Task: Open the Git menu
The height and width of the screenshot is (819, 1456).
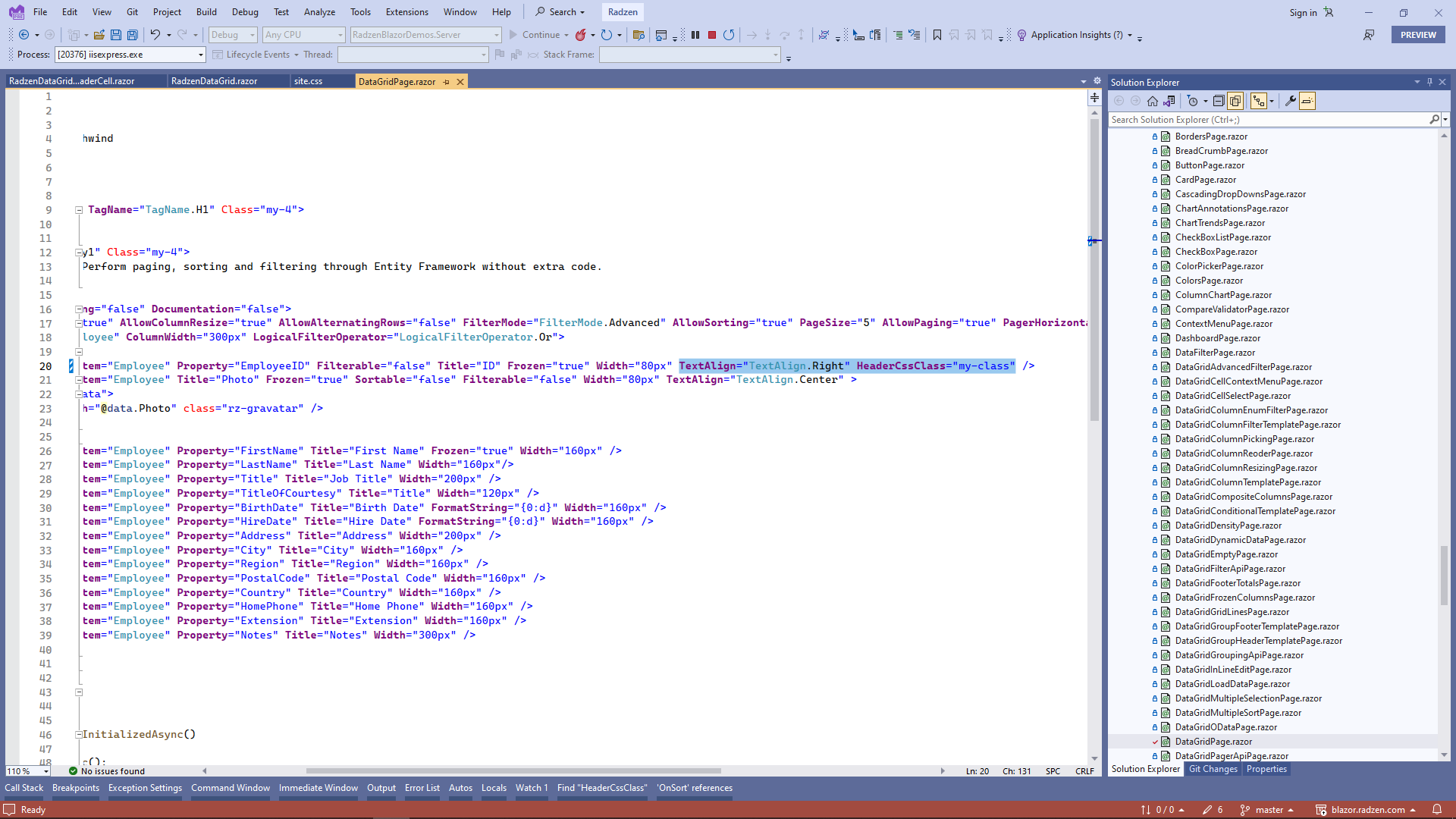Action: [x=131, y=11]
